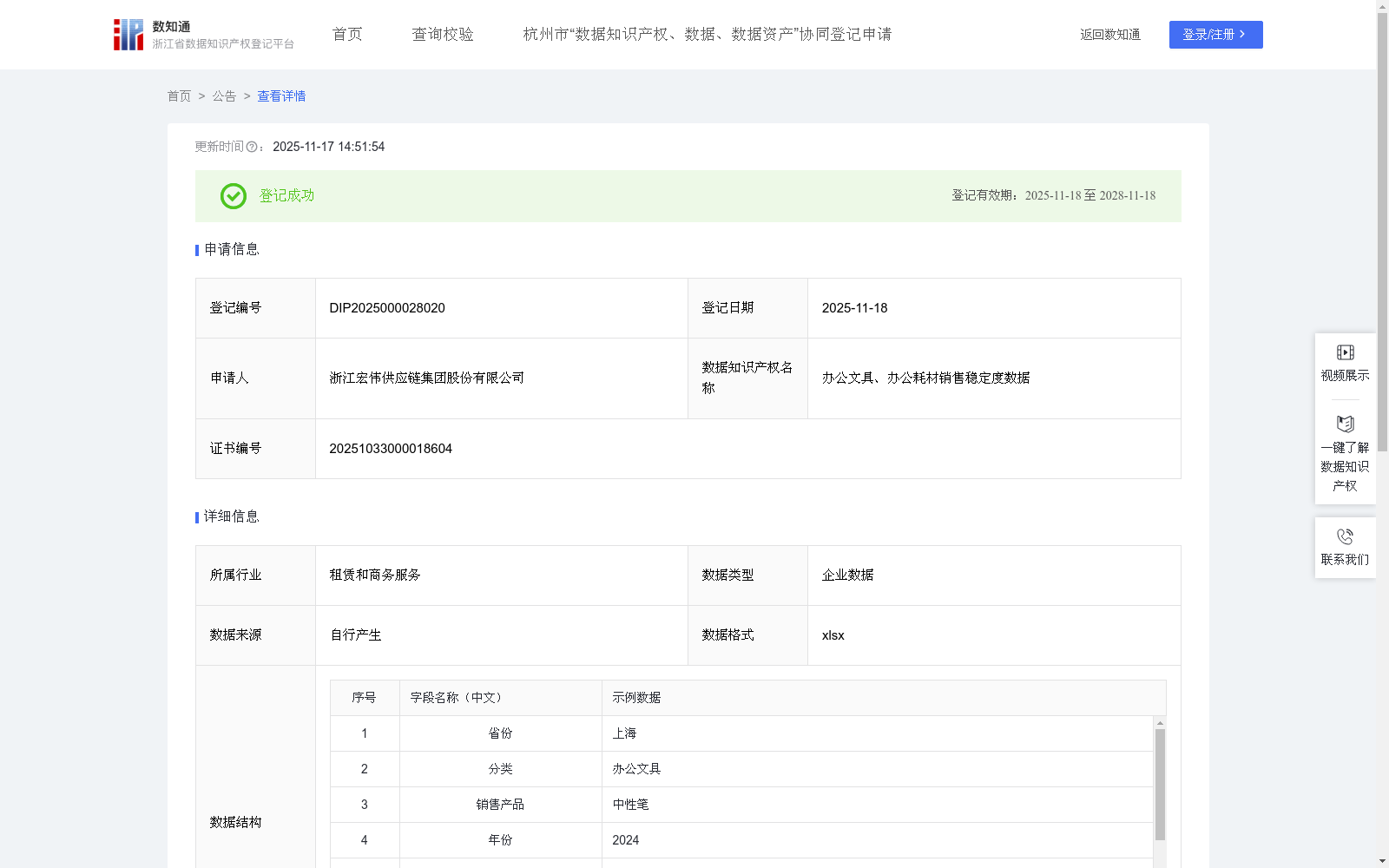Click the 一键了解数据知识产权 book icon
The width and height of the screenshot is (1389, 868).
point(1345,424)
